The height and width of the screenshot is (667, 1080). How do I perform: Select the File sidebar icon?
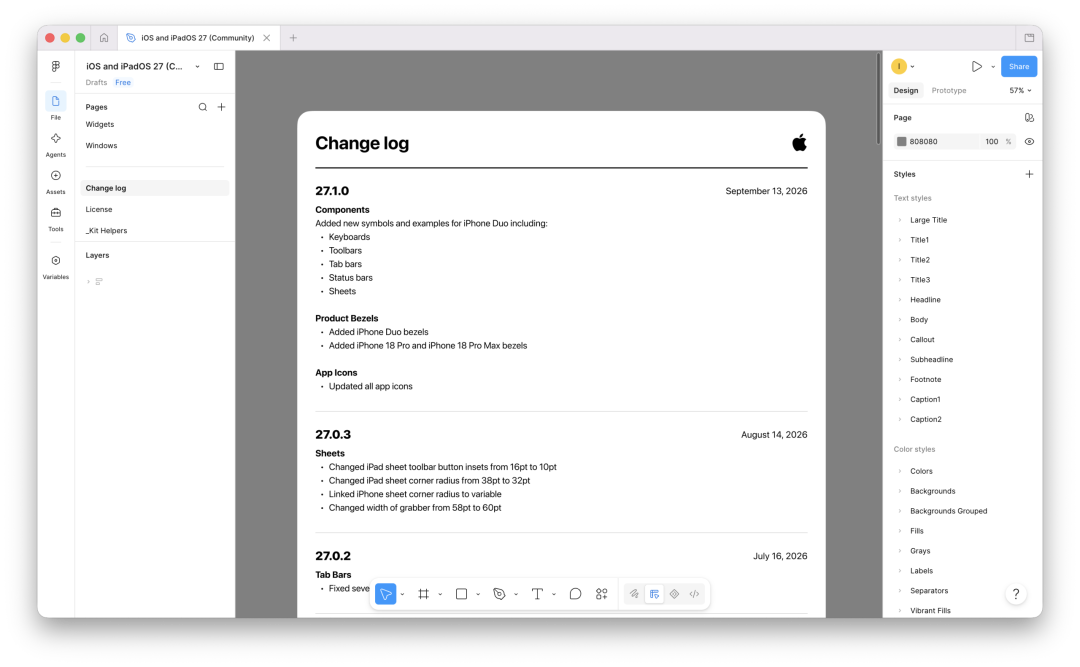[56, 101]
